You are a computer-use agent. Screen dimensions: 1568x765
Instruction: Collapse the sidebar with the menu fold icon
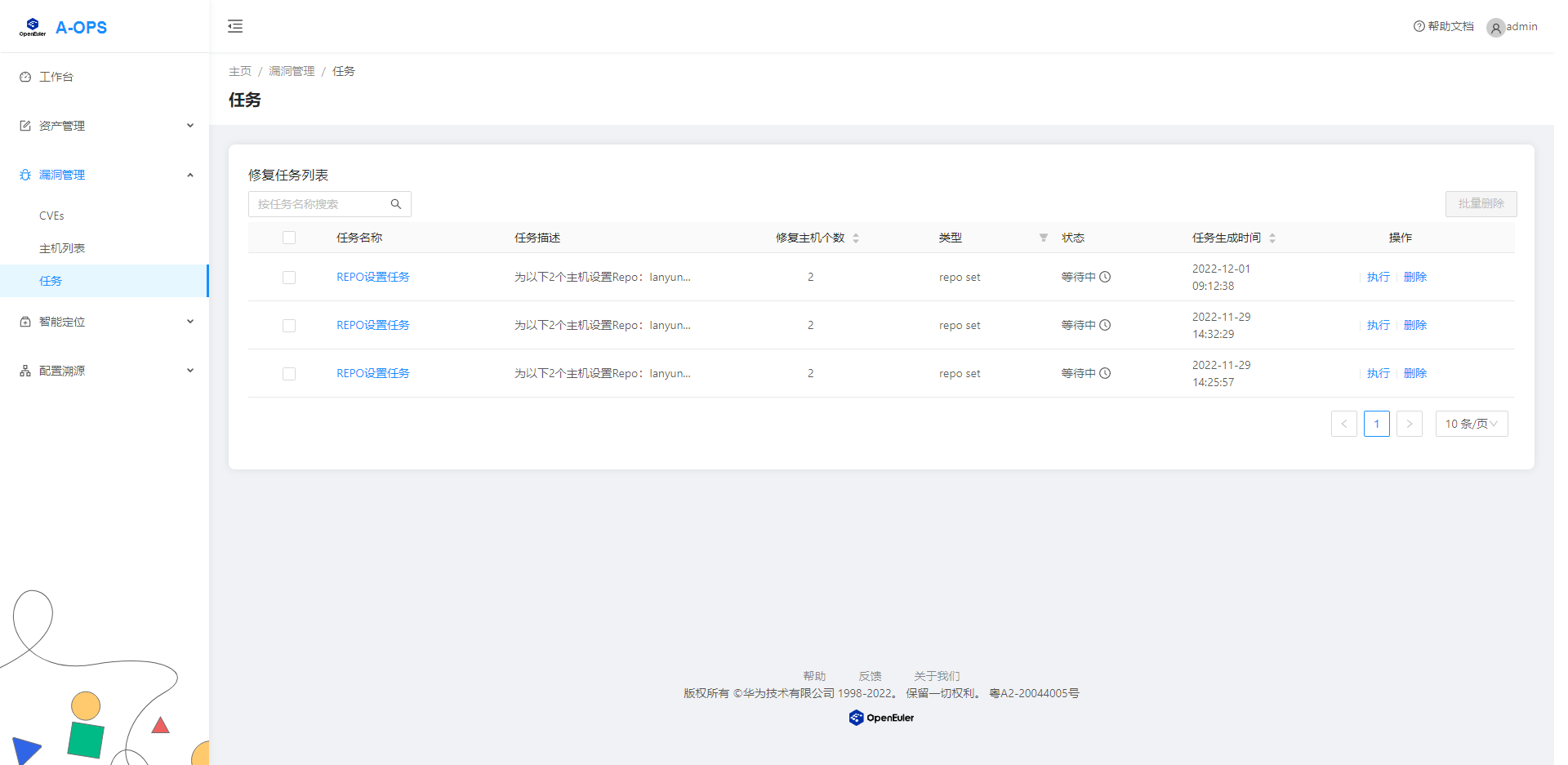coord(235,26)
